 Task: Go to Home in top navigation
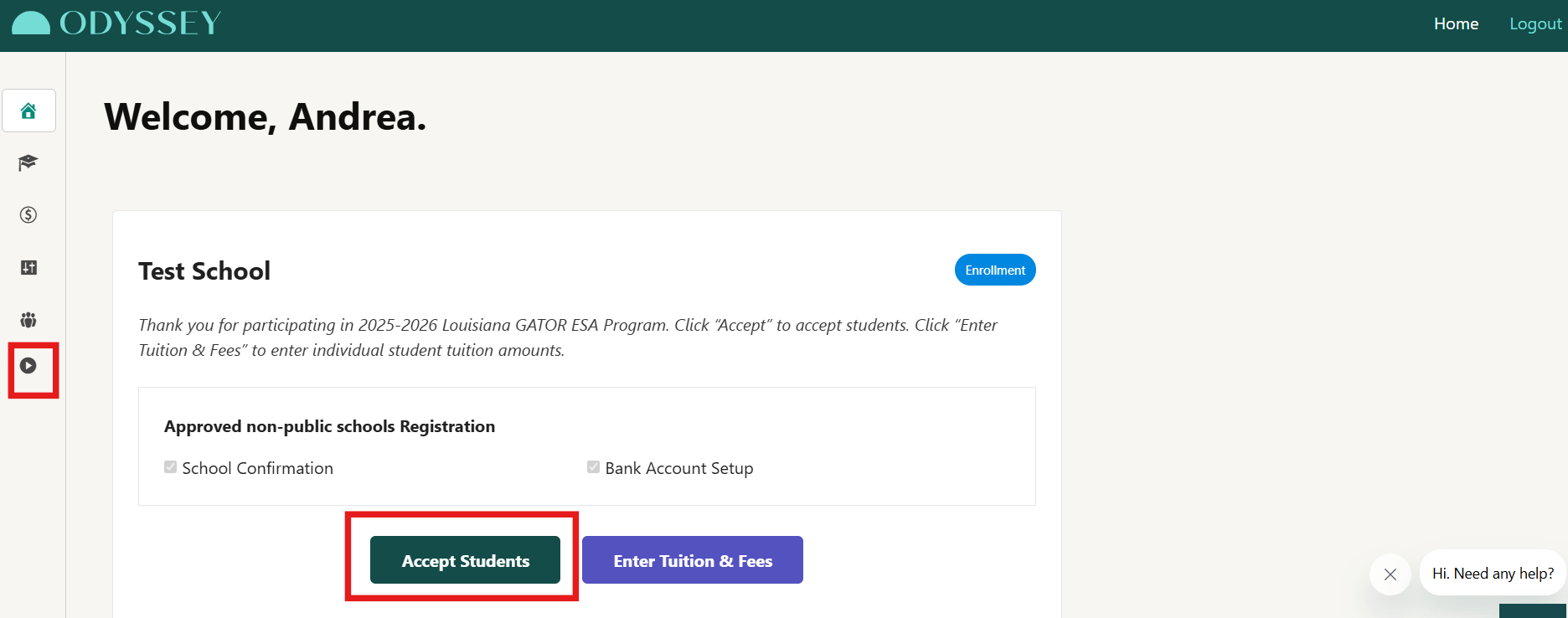point(1456,24)
